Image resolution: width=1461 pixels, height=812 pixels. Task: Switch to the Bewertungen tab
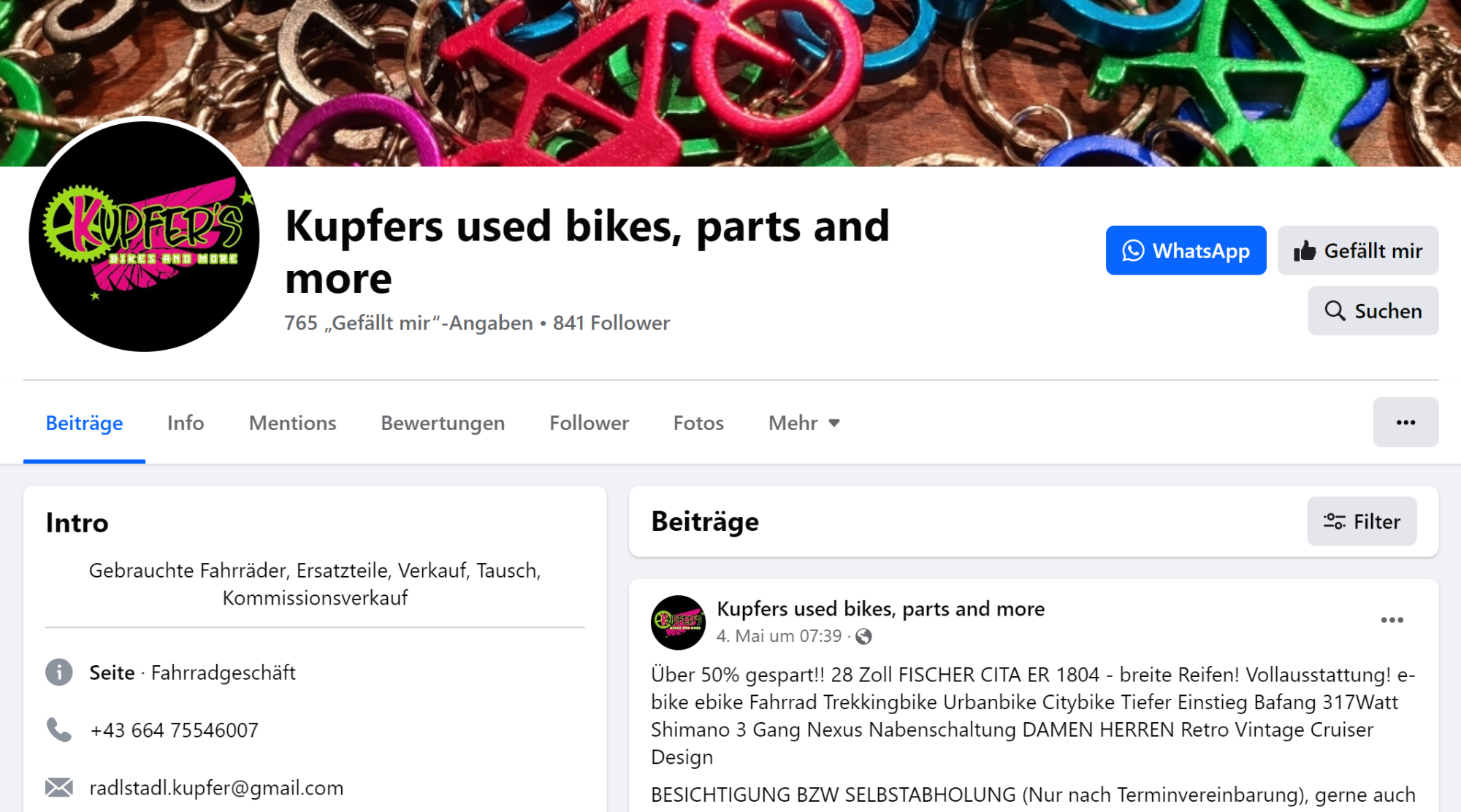point(443,423)
